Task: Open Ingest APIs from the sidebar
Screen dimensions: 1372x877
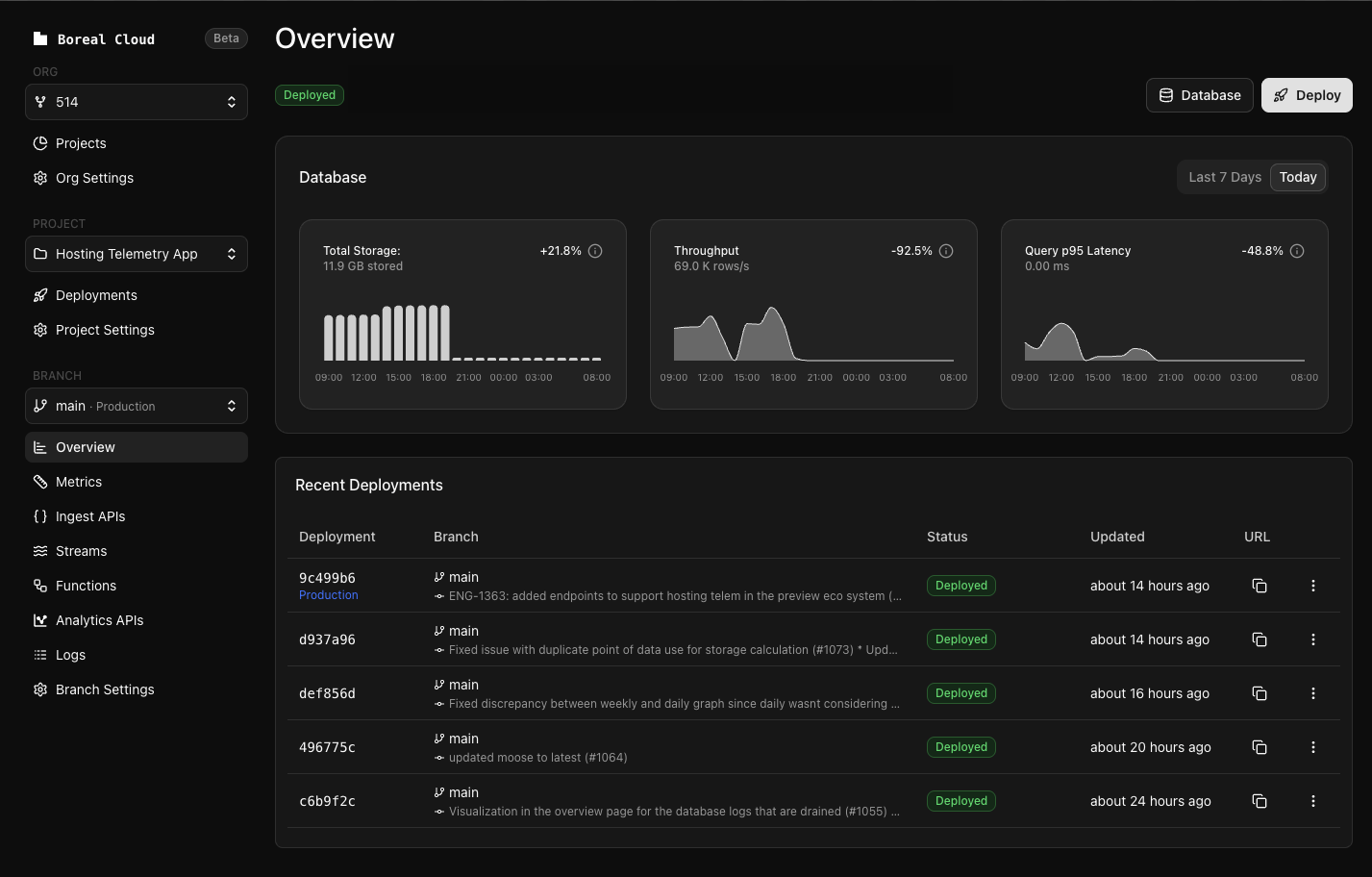Action: pos(90,516)
